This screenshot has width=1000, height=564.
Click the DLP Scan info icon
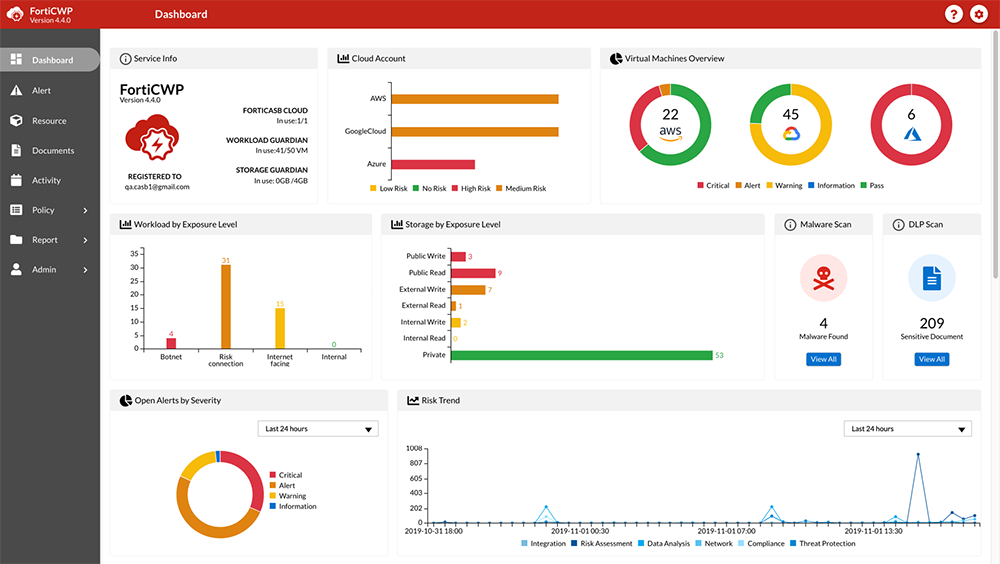point(899,225)
